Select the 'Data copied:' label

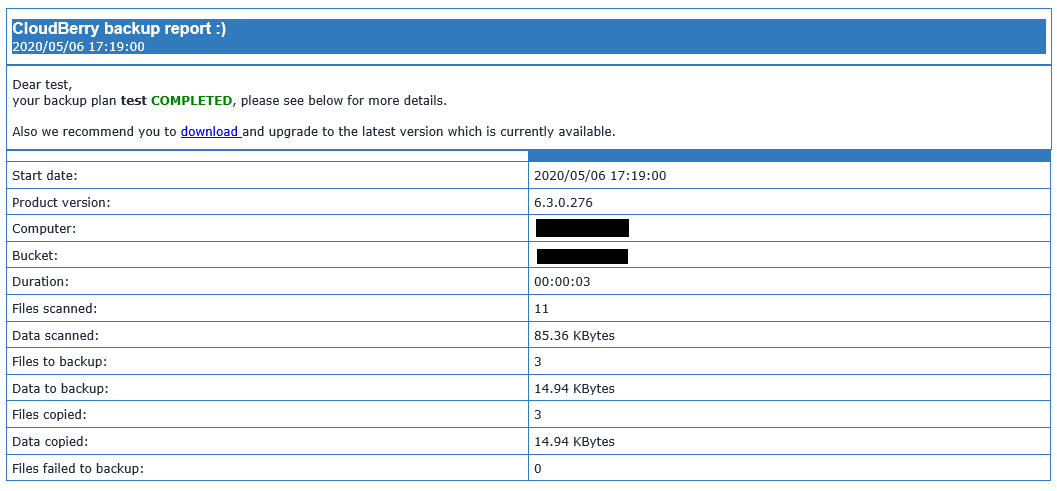pyautogui.click(x=51, y=442)
